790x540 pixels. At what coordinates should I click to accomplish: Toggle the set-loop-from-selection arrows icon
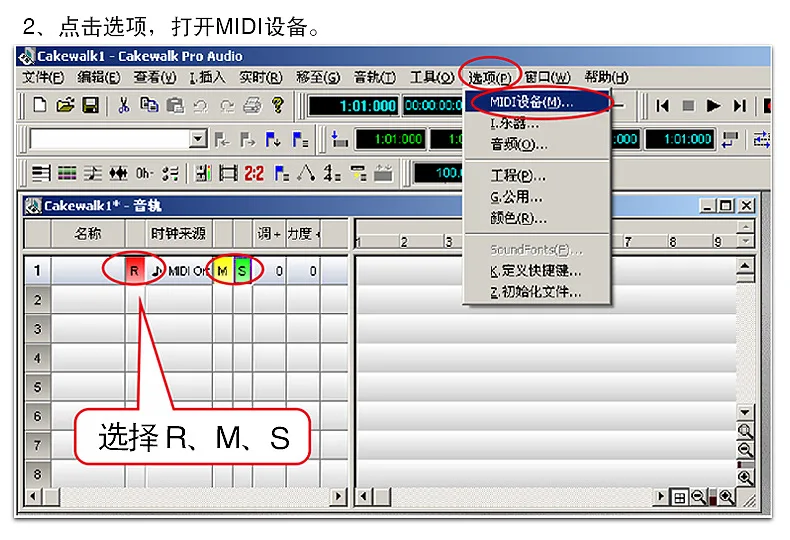pyautogui.click(x=761, y=140)
